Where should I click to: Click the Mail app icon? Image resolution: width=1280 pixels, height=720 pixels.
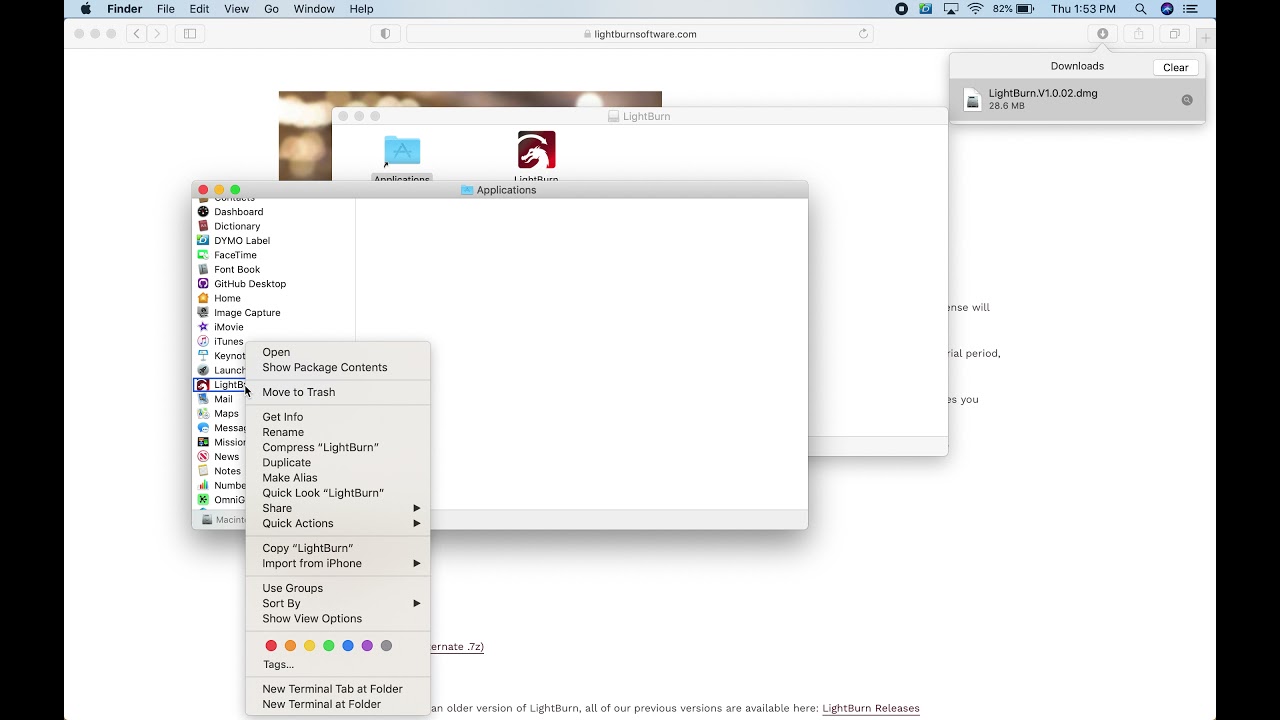203,399
